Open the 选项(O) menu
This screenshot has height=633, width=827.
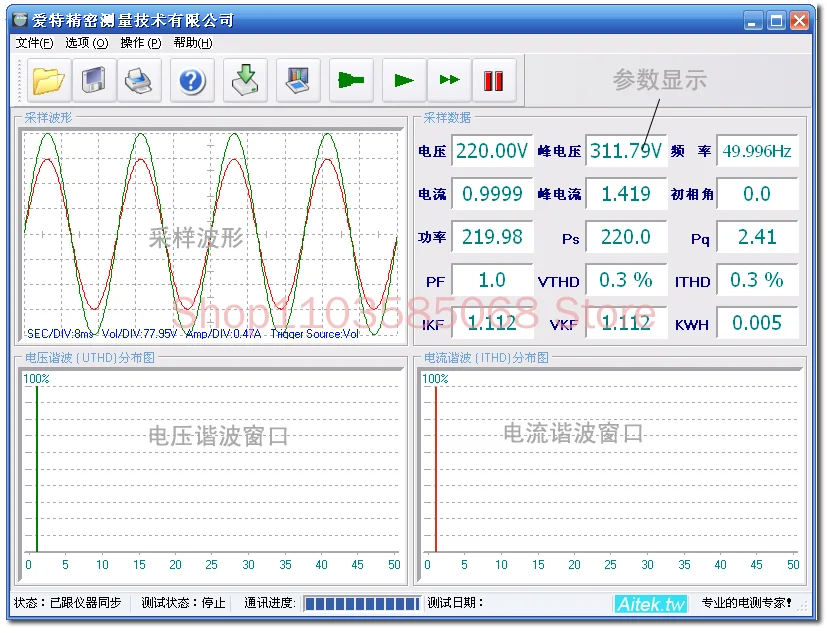point(86,43)
